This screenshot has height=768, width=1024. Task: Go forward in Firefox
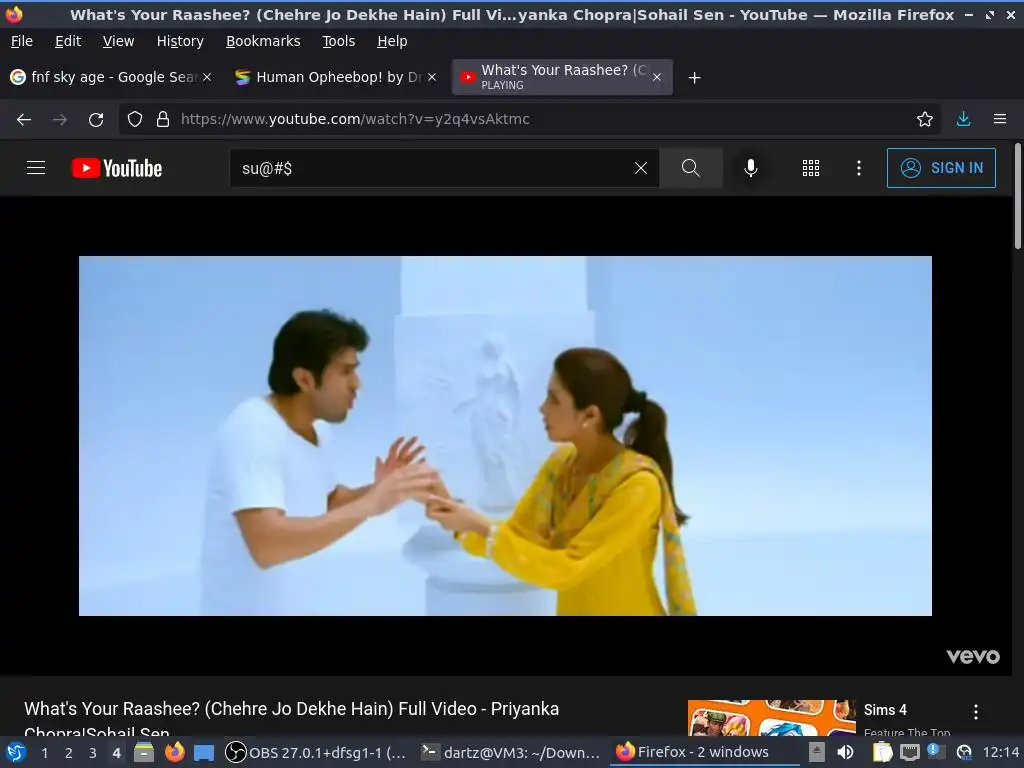(x=60, y=119)
